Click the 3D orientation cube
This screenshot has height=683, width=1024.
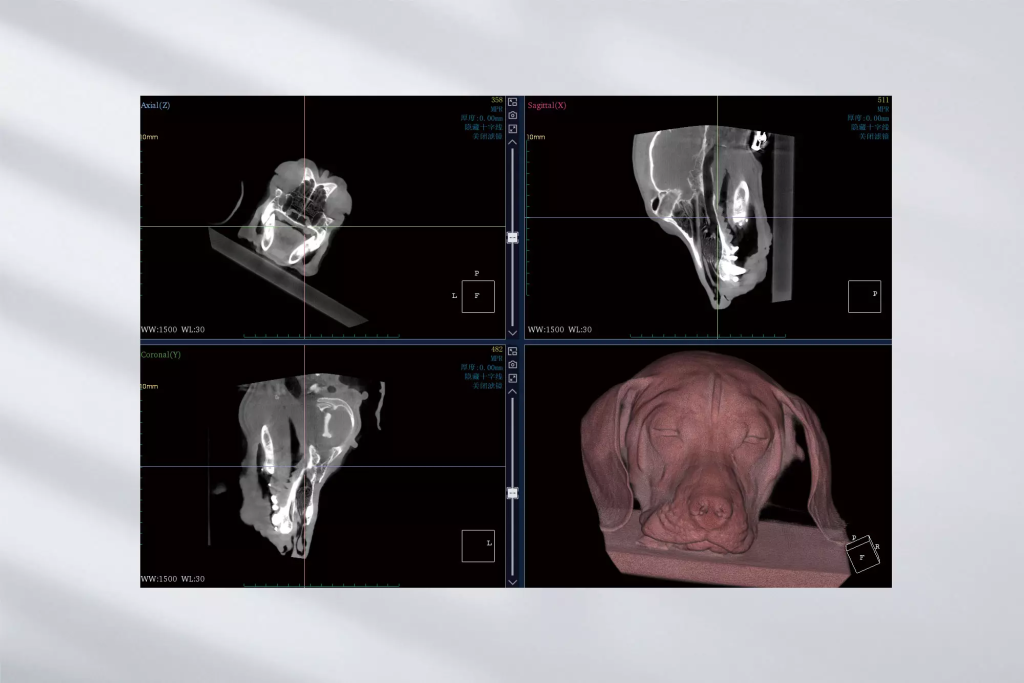(x=863, y=554)
